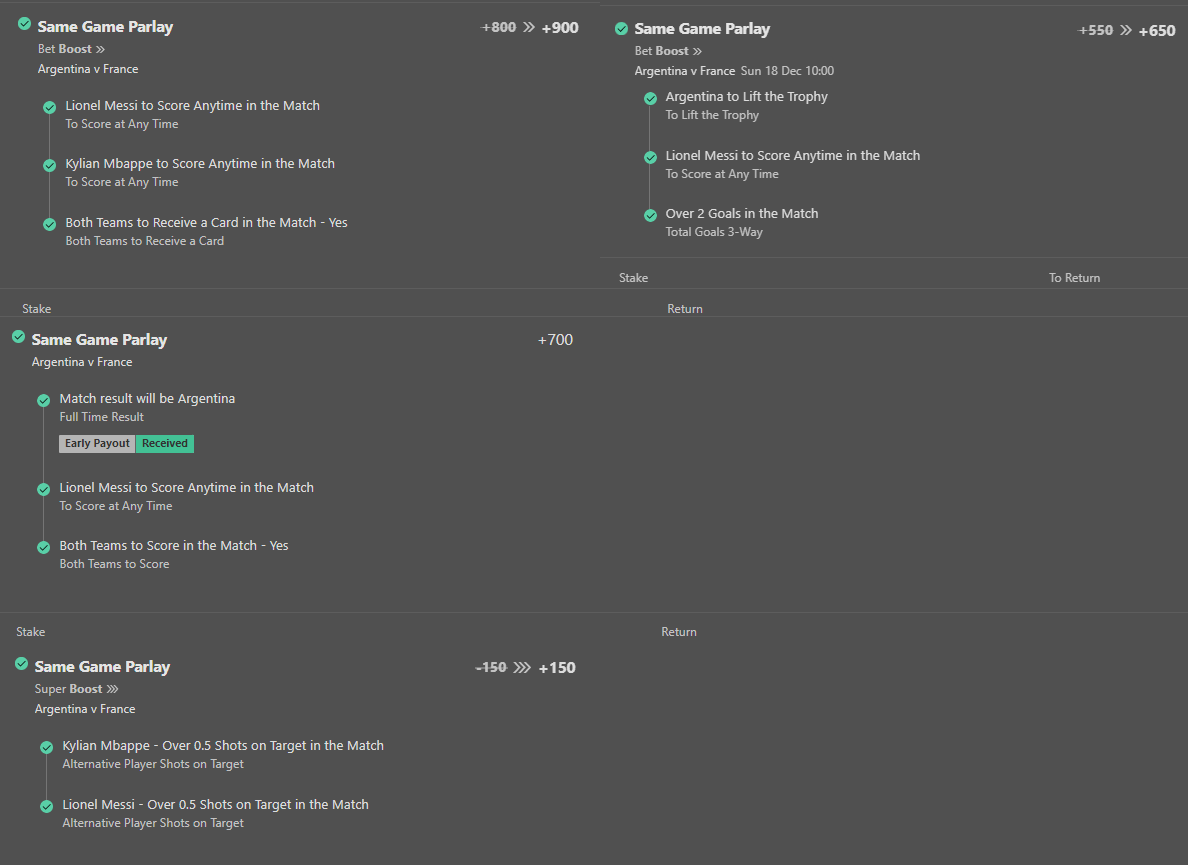
Task: Click the green check beside the +650 parlay title
Action: pyautogui.click(x=621, y=29)
